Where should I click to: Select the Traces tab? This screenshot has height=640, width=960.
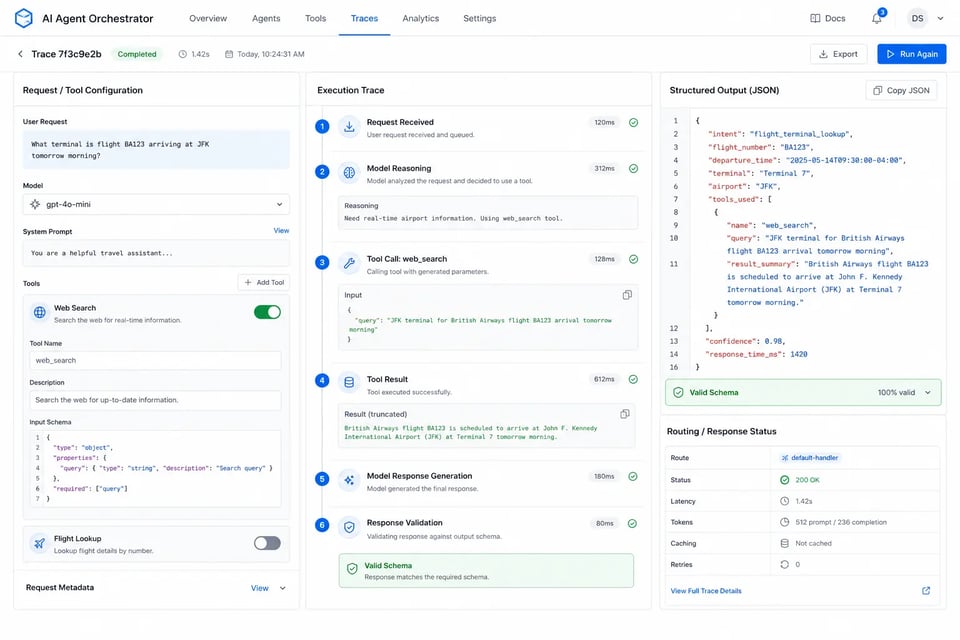pos(364,18)
